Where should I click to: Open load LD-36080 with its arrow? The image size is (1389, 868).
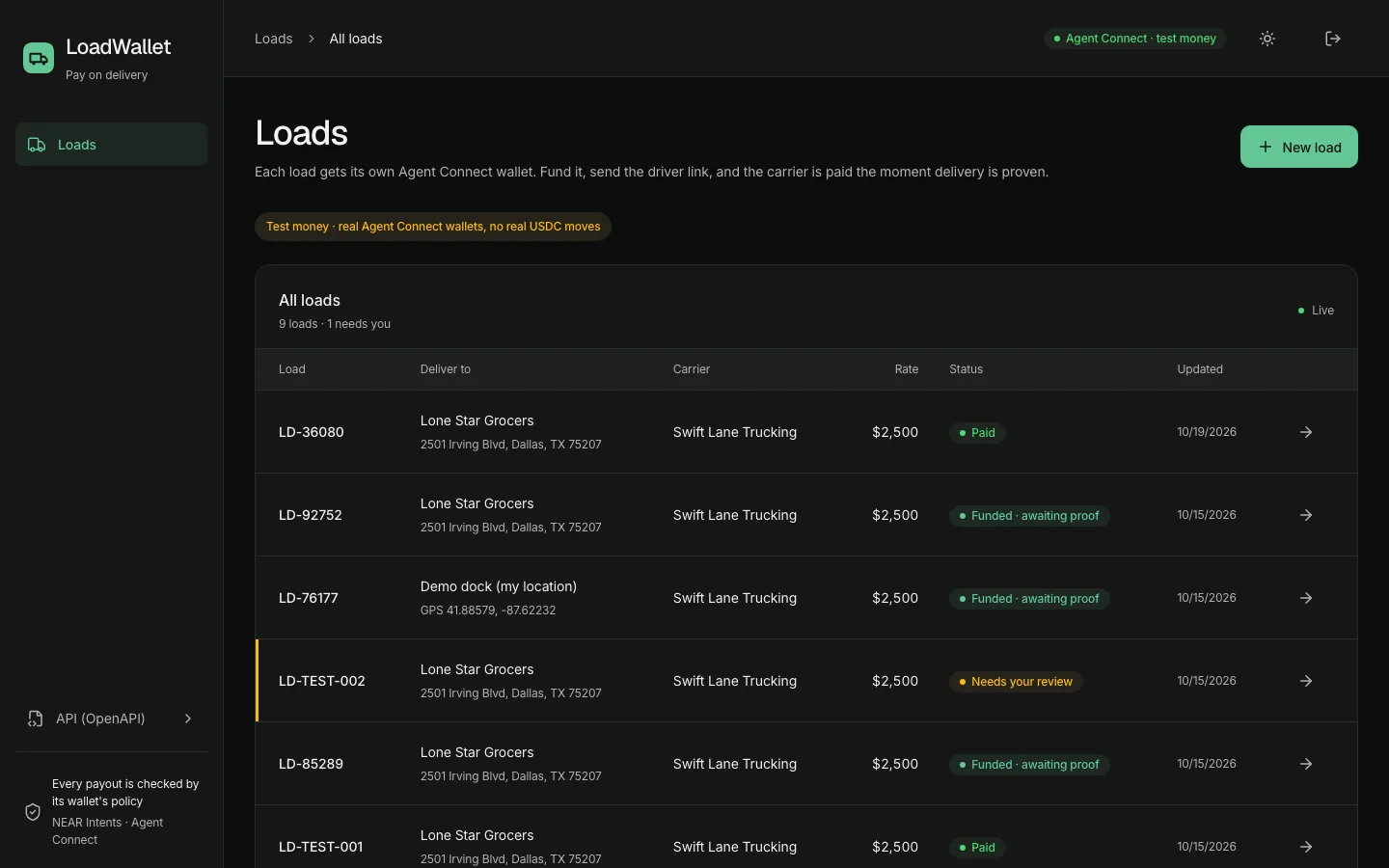[1306, 432]
